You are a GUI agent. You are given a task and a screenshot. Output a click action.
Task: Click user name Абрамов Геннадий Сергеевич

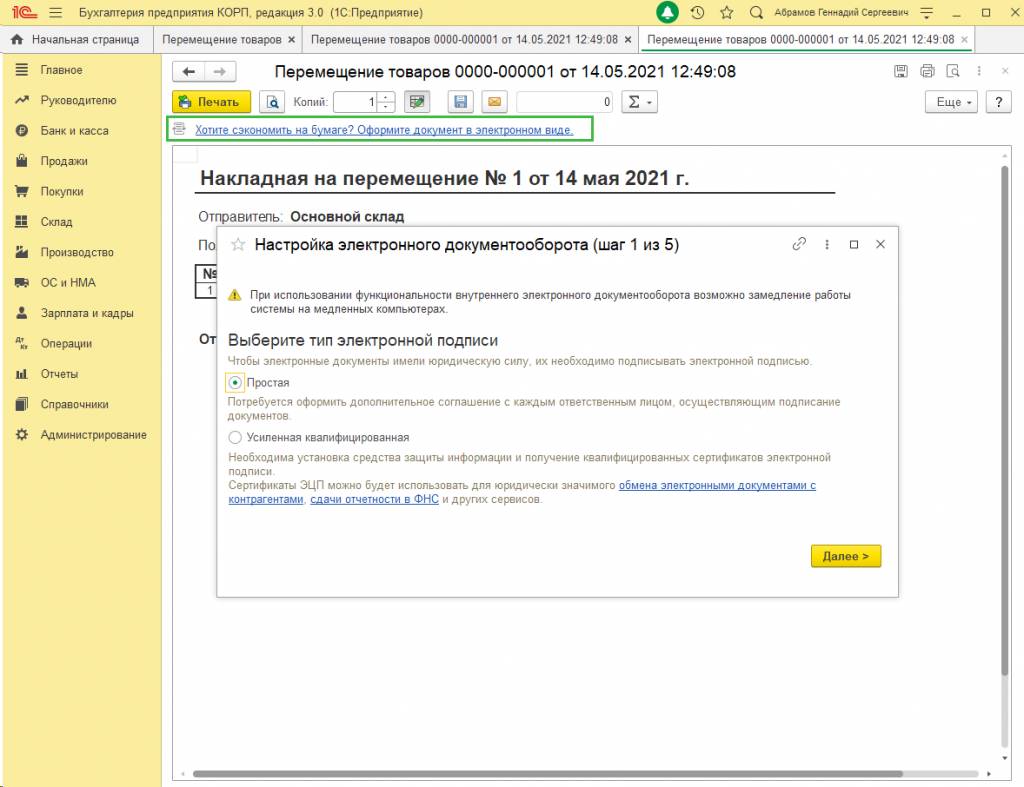click(x=841, y=12)
